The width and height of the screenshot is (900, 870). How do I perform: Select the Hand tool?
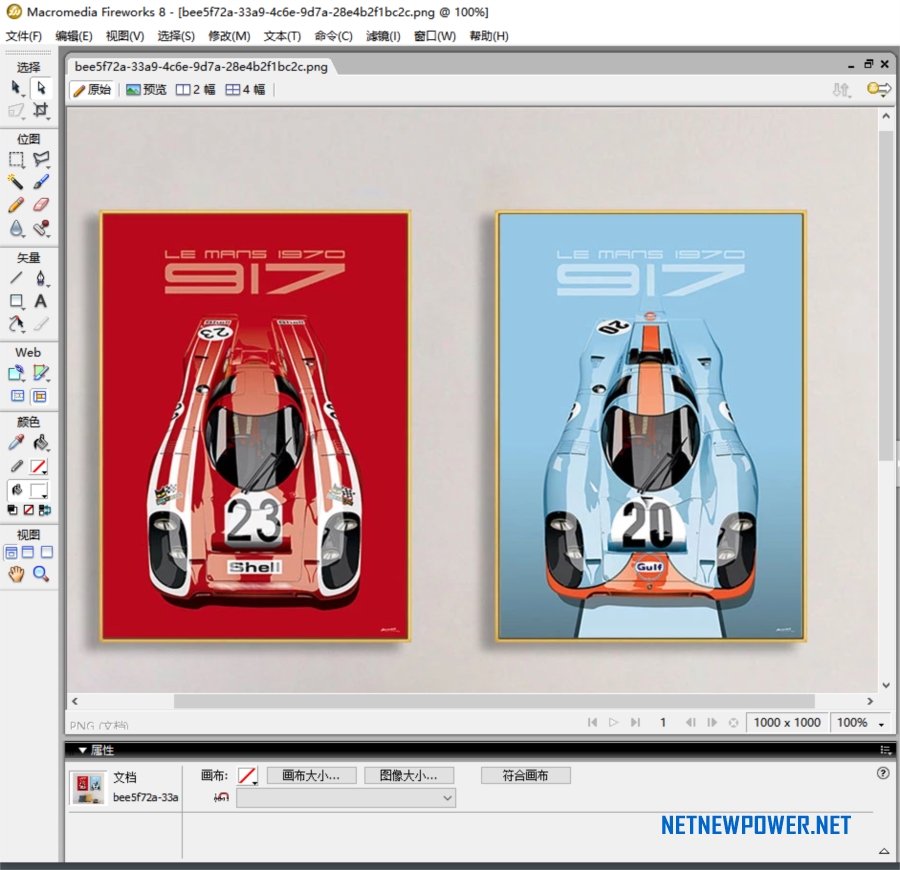coord(16,574)
